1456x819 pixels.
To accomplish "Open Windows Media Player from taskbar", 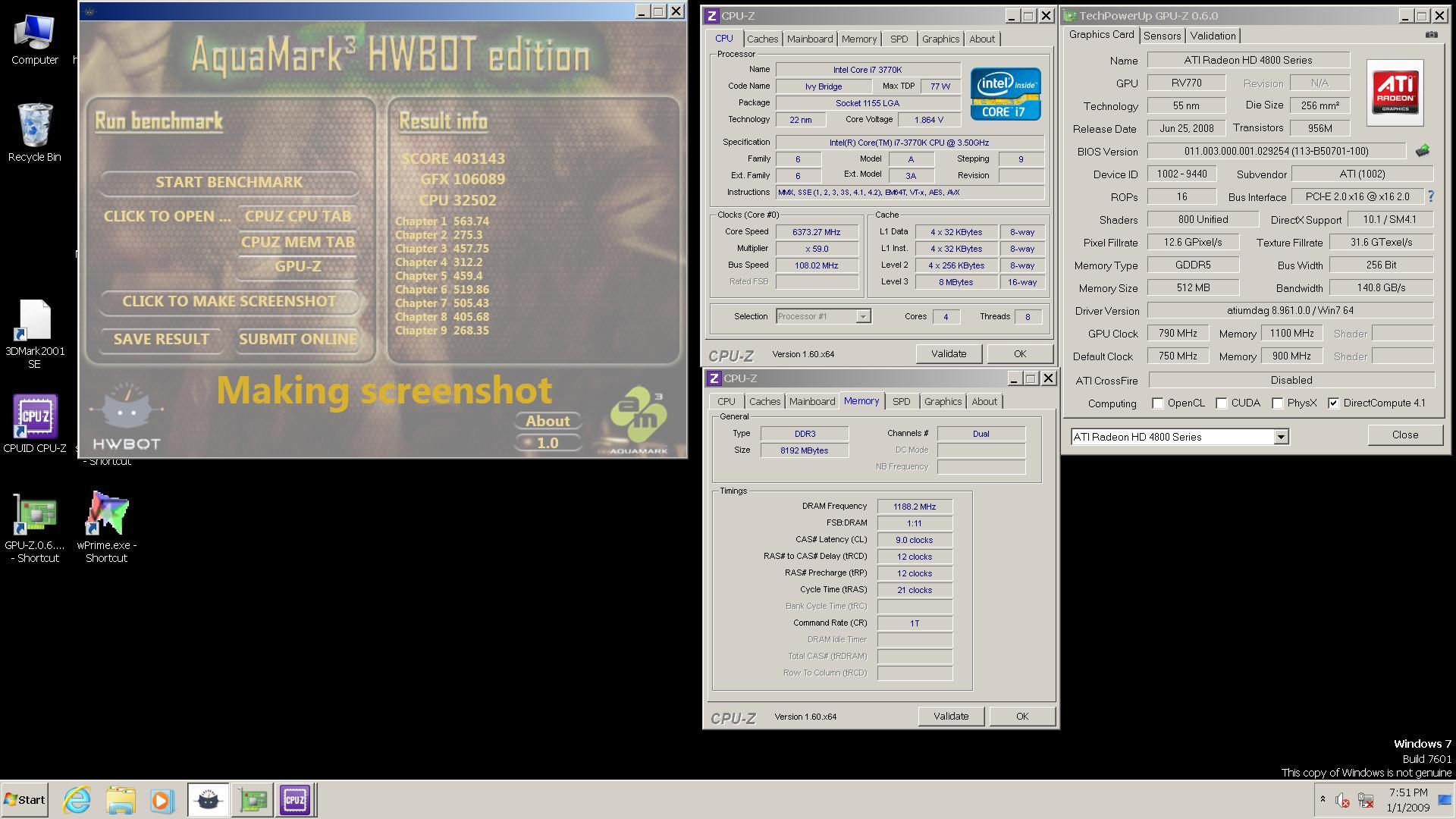I will point(162,800).
